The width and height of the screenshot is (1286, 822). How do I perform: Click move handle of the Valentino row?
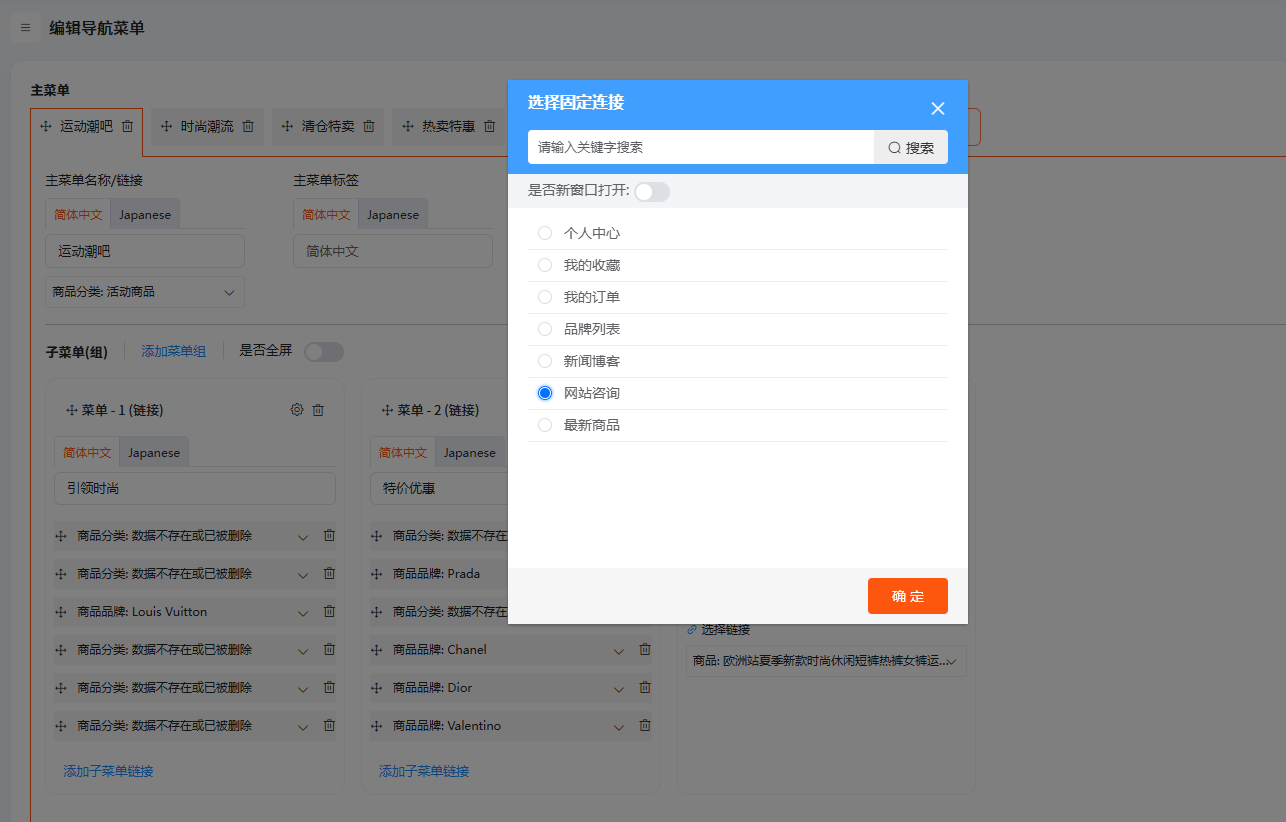point(377,726)
